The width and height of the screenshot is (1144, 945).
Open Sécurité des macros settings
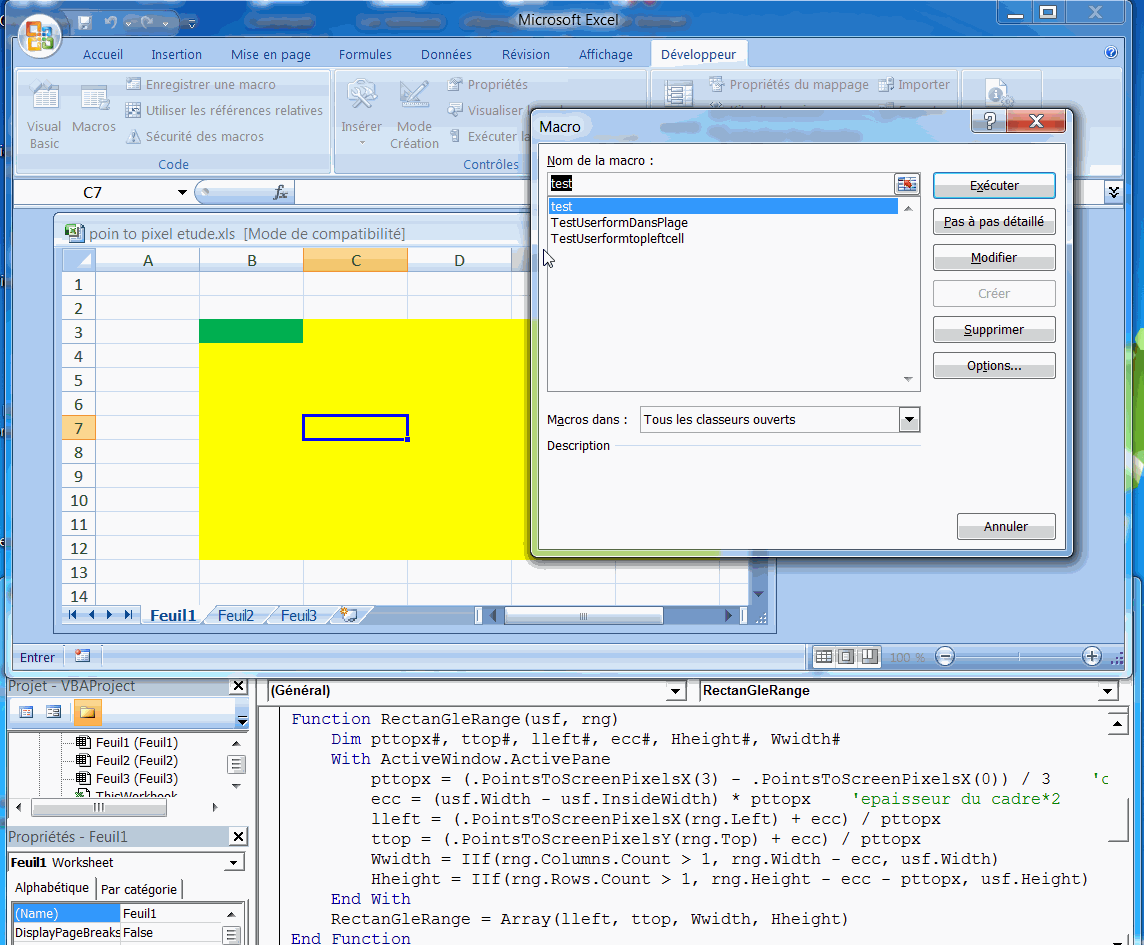coord(195,136)
